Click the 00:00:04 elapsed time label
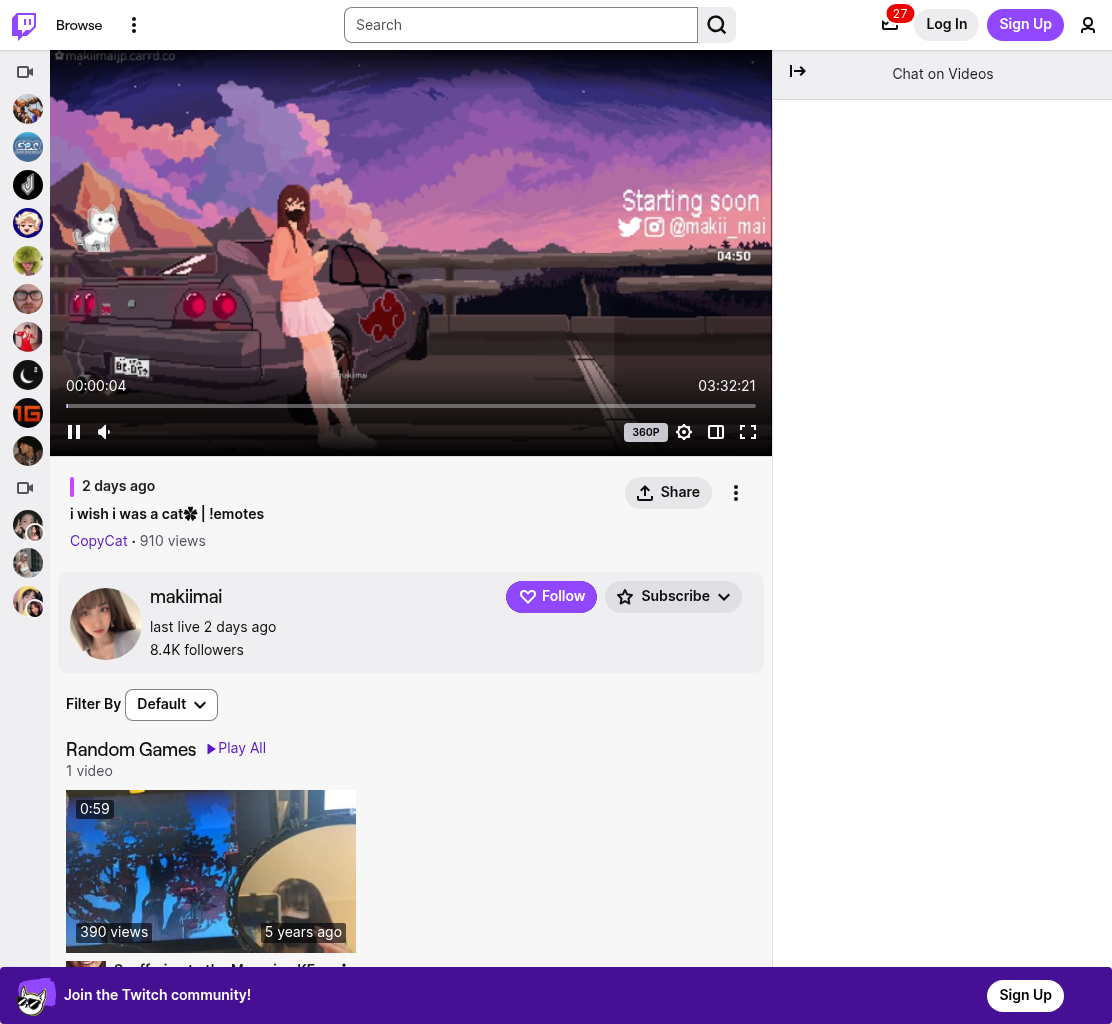Viewport: 1112px width, 1024px height. pyautogui.click(x=96, y=386)
